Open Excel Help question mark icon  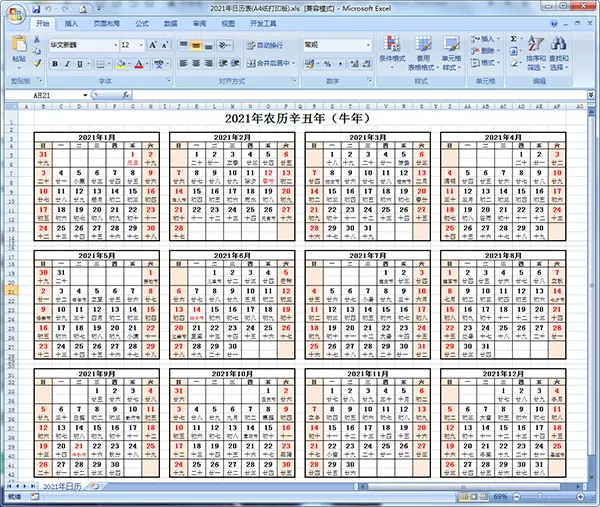[x=554, y=24]
